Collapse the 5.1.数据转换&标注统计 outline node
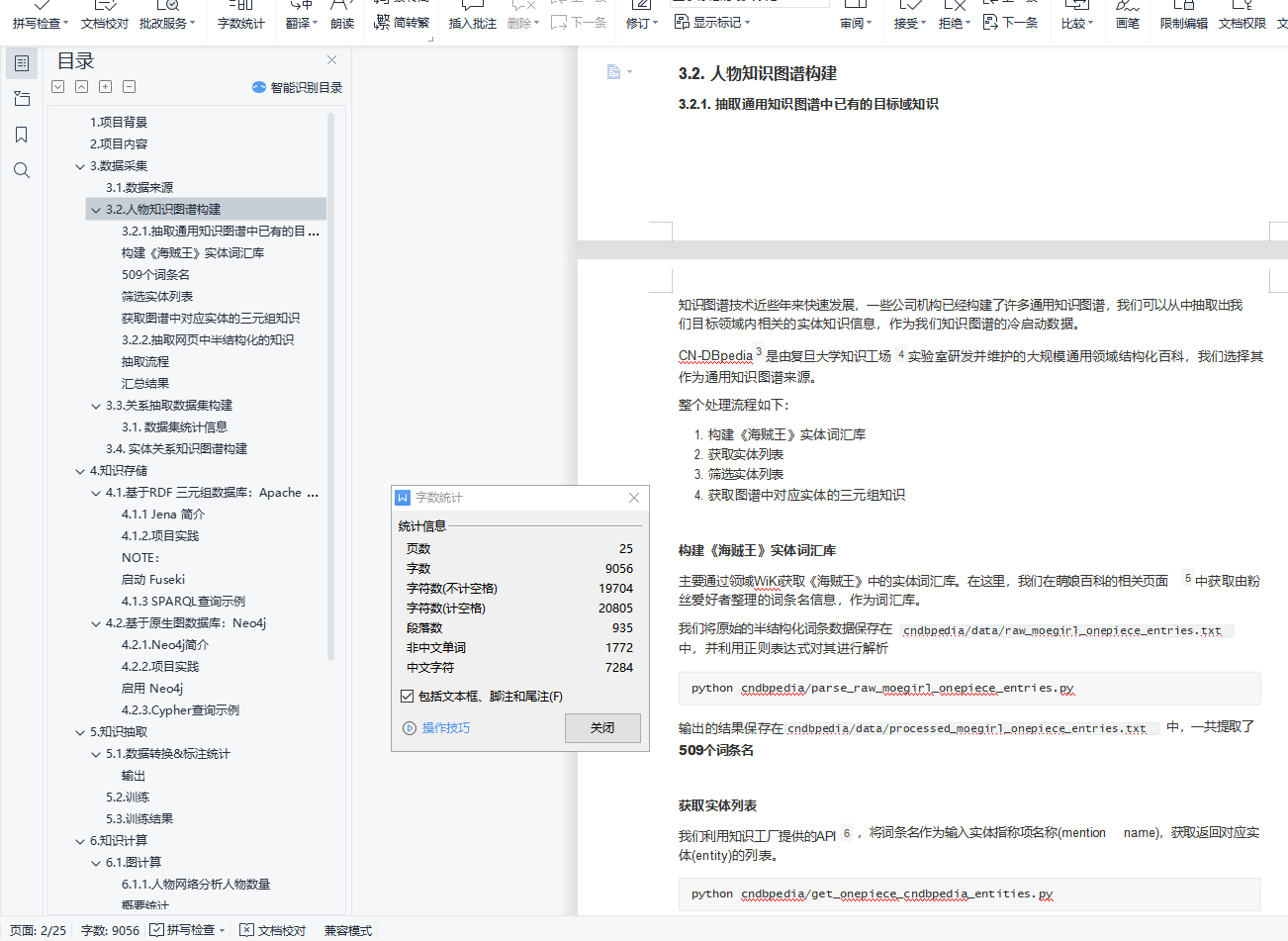 tap(96, 754)
